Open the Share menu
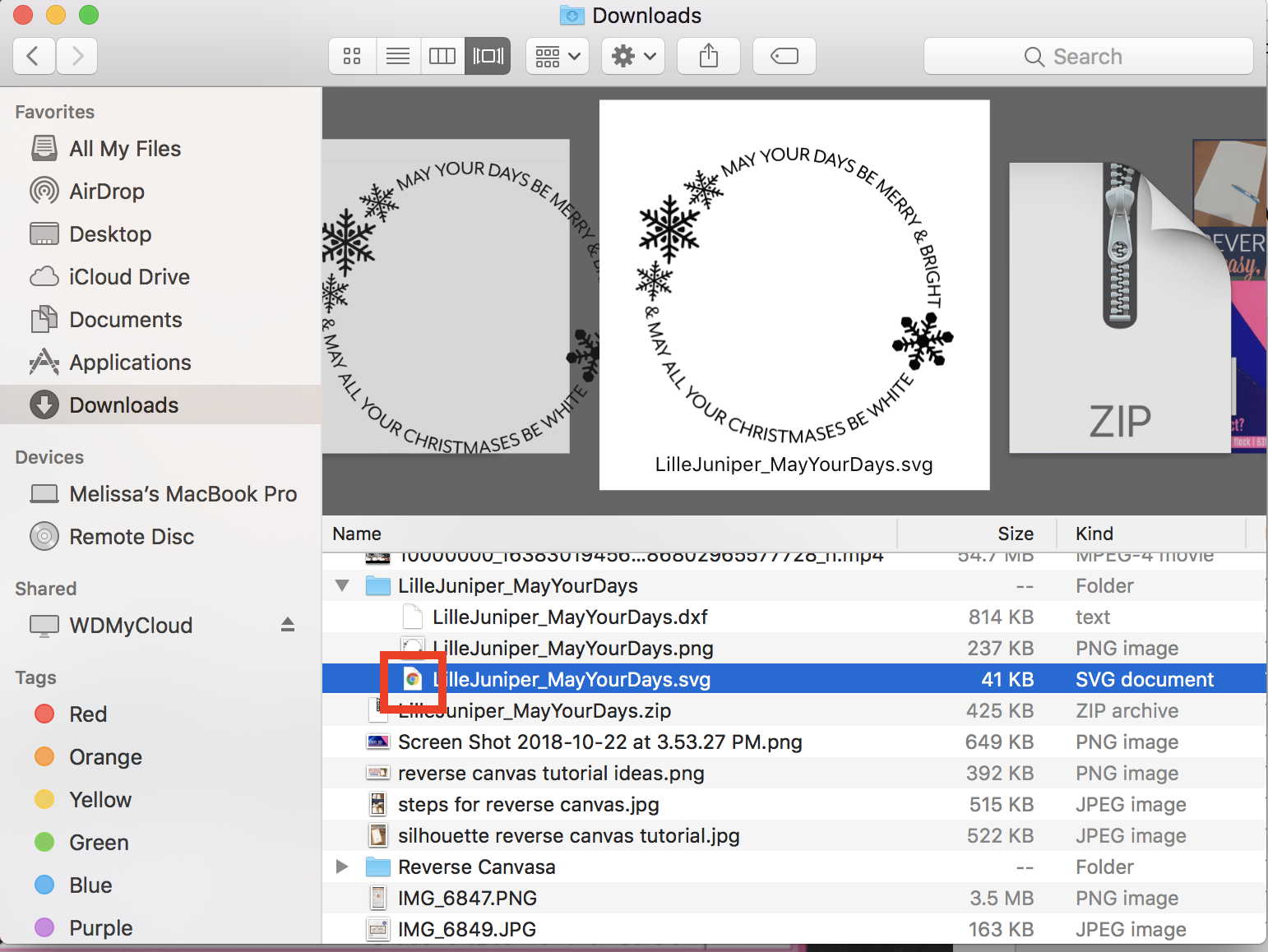This screenshot has width=1268, height=952. click(x=708, y=55)
